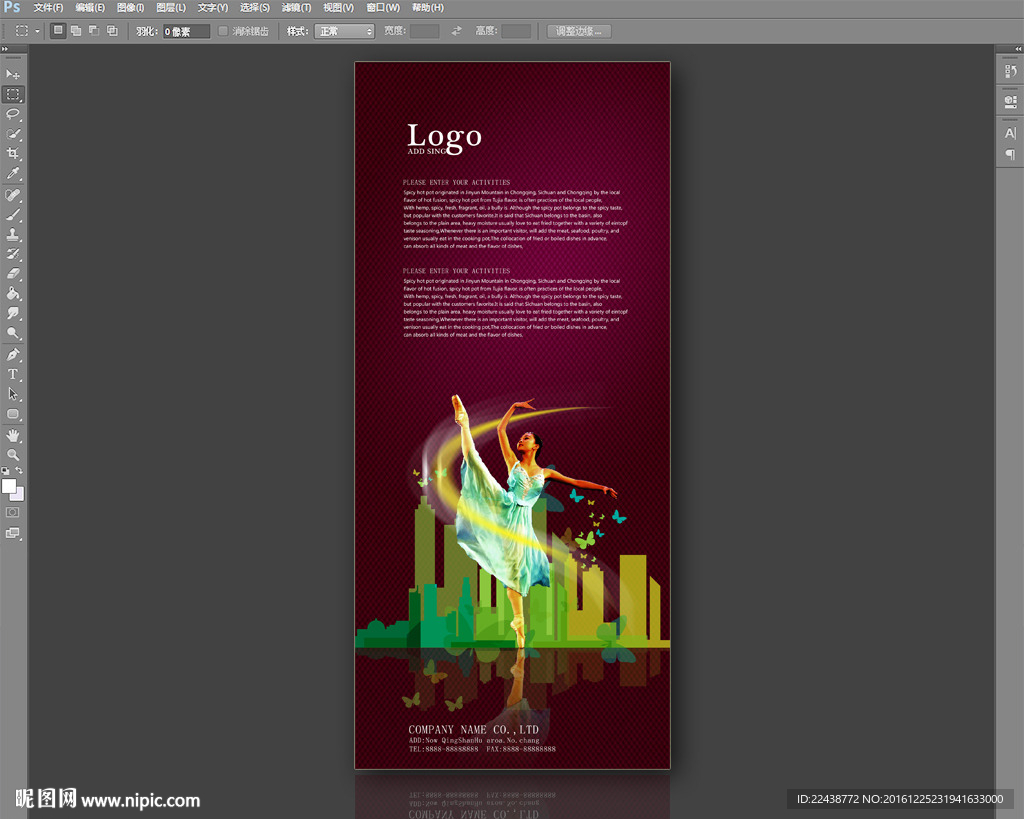The image size is (1024, 819).
Task: Click the 调整边缘 Refine Edge button
Action: (580, 31)
